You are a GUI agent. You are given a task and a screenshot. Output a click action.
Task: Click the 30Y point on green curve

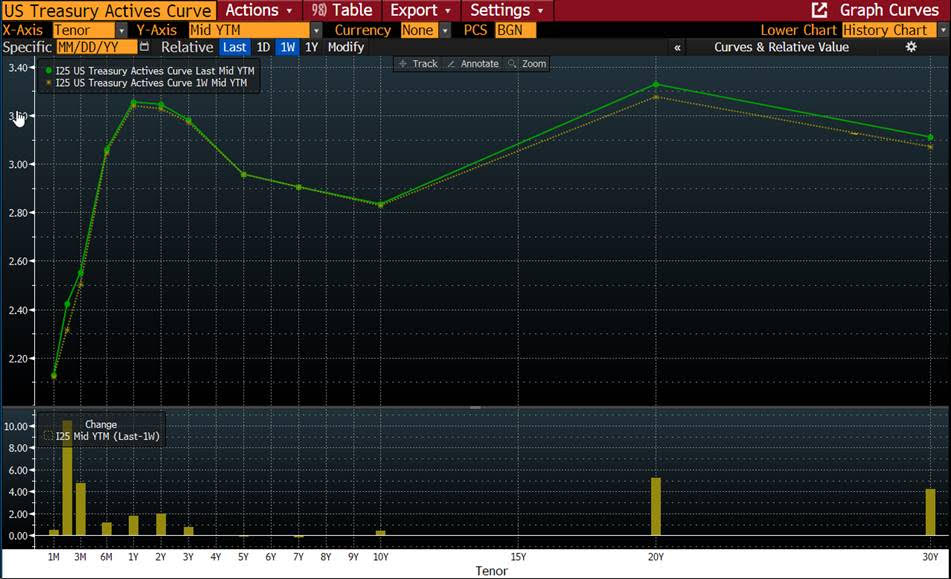[x=930, y=138]
